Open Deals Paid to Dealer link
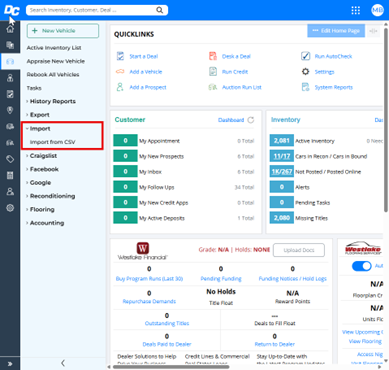The image size is (389, 370). [167, 344]
